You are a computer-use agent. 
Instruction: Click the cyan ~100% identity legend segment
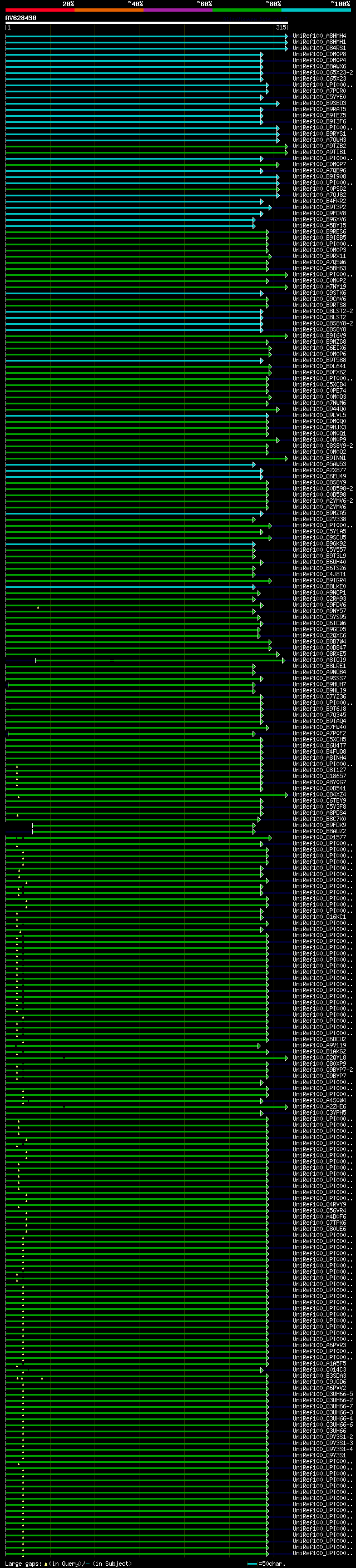tap(316, 10)
